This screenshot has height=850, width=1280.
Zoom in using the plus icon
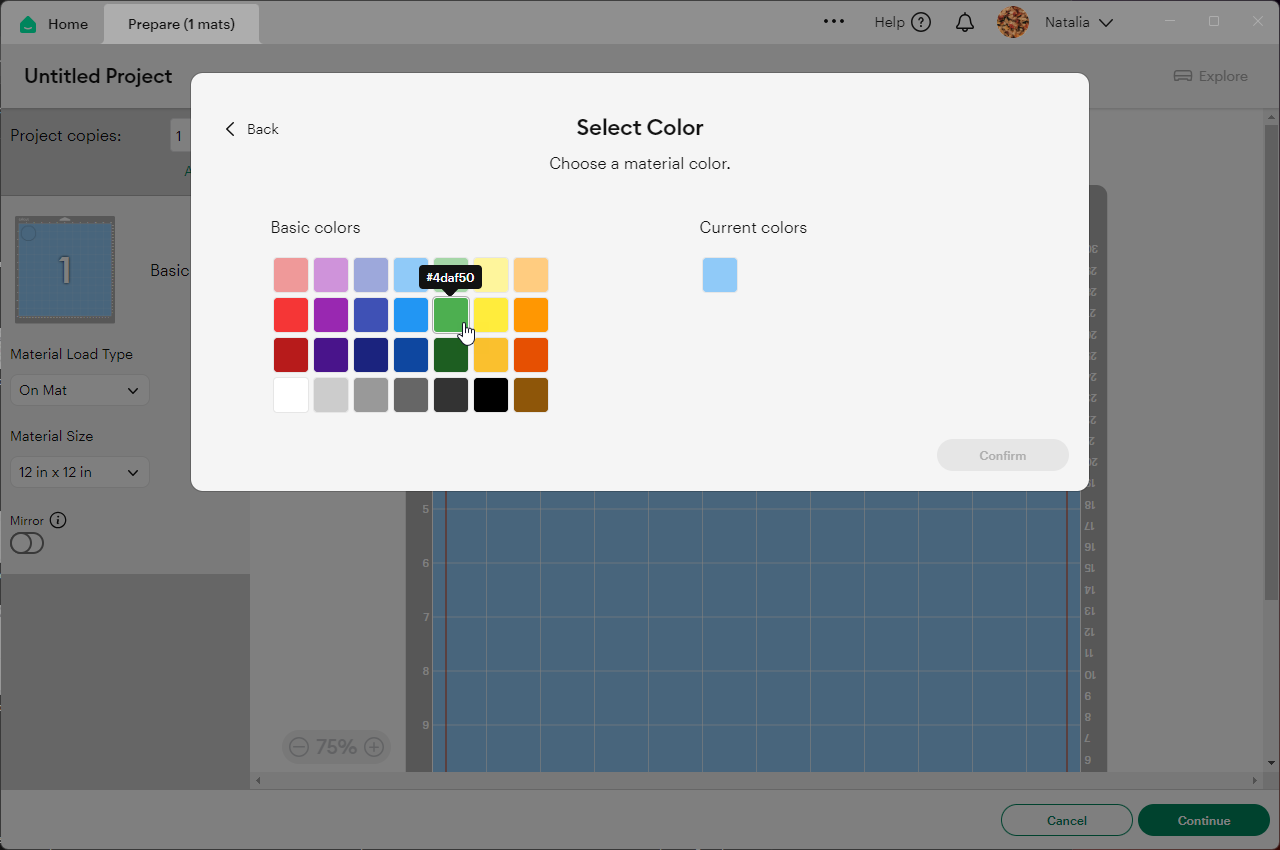coord(374,747)
